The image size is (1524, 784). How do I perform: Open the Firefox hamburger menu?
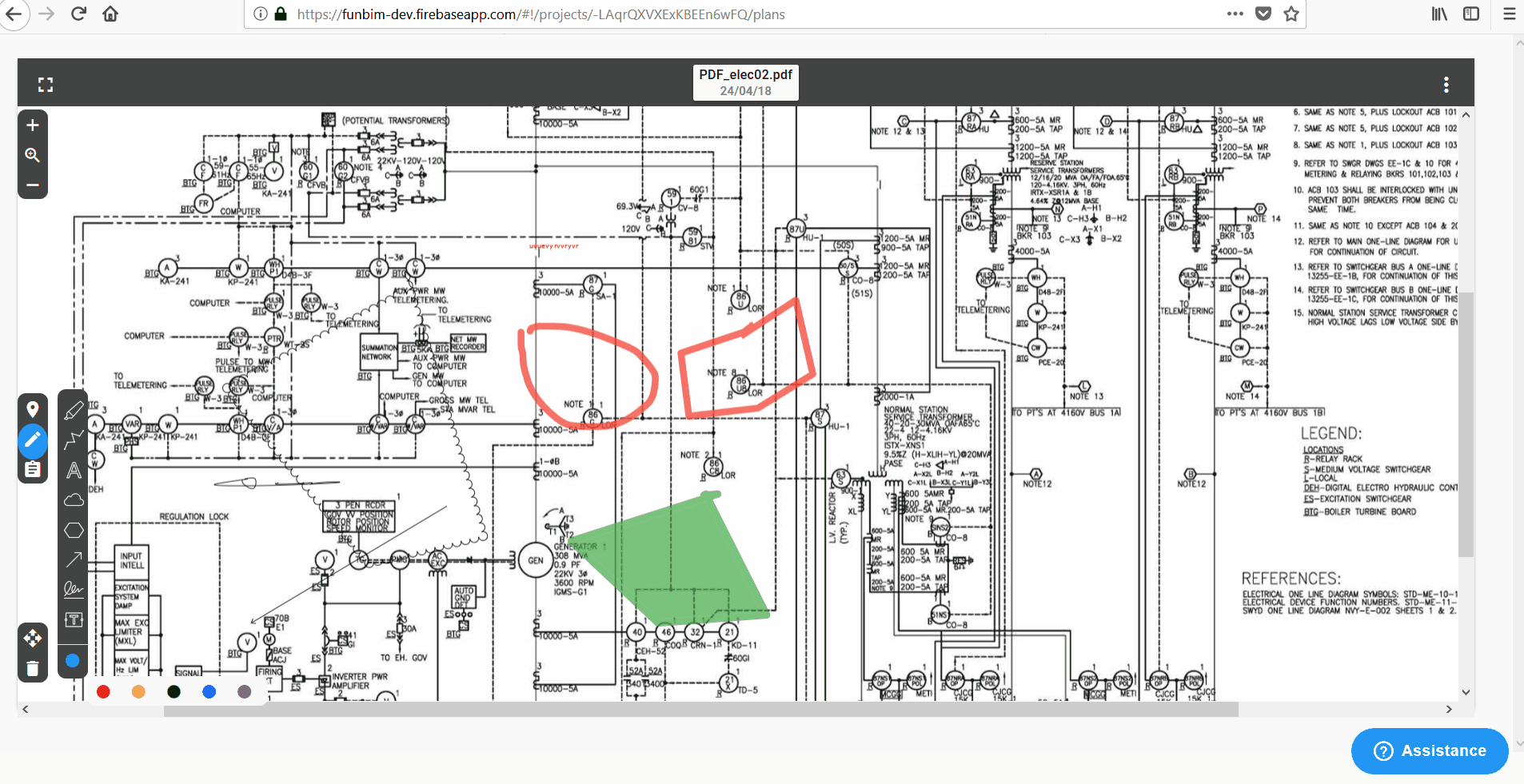[x=1509, y=14]
